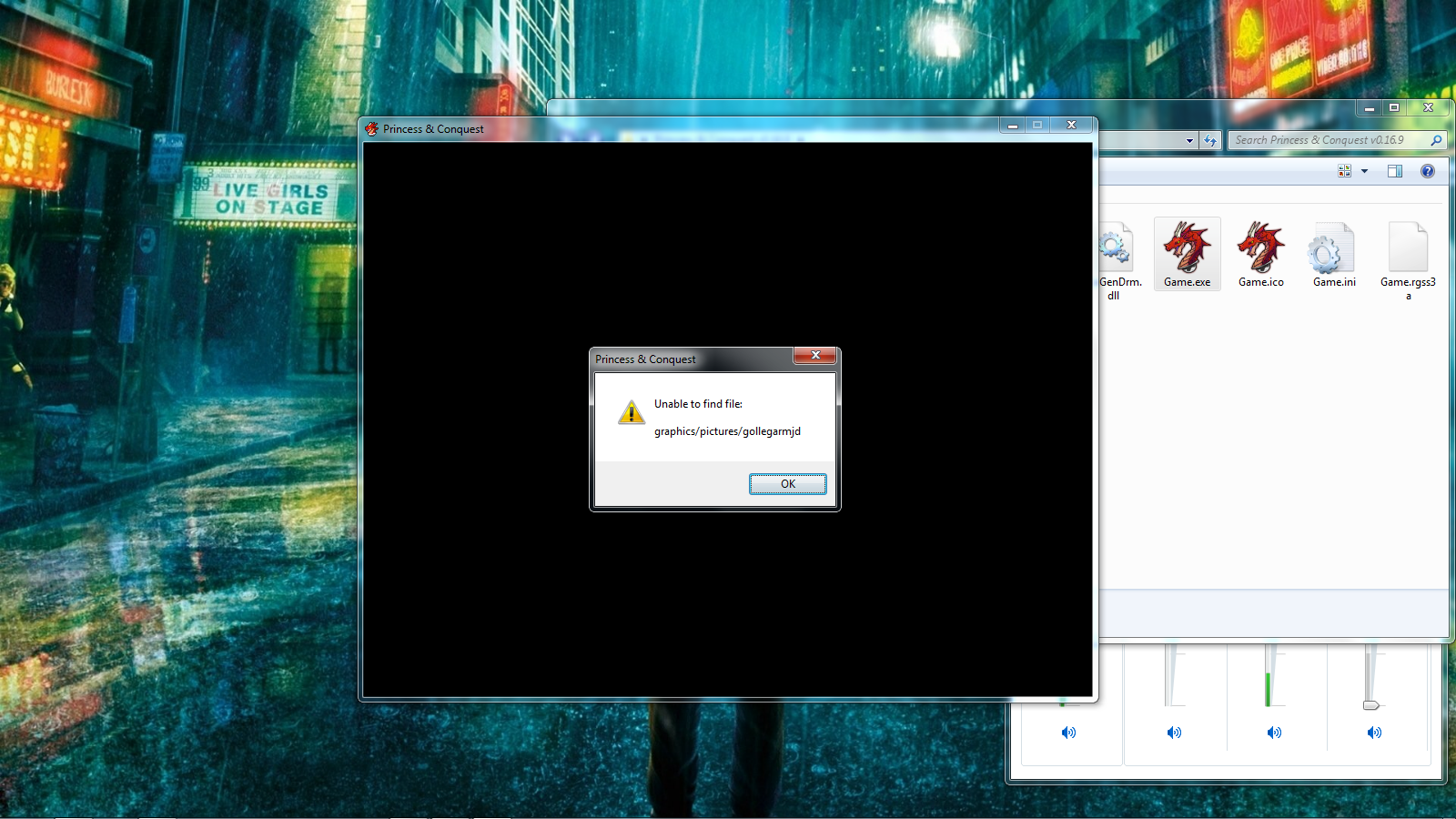Expand the address bar history dropdown
1456x819 pixels.
[1189, 141]
